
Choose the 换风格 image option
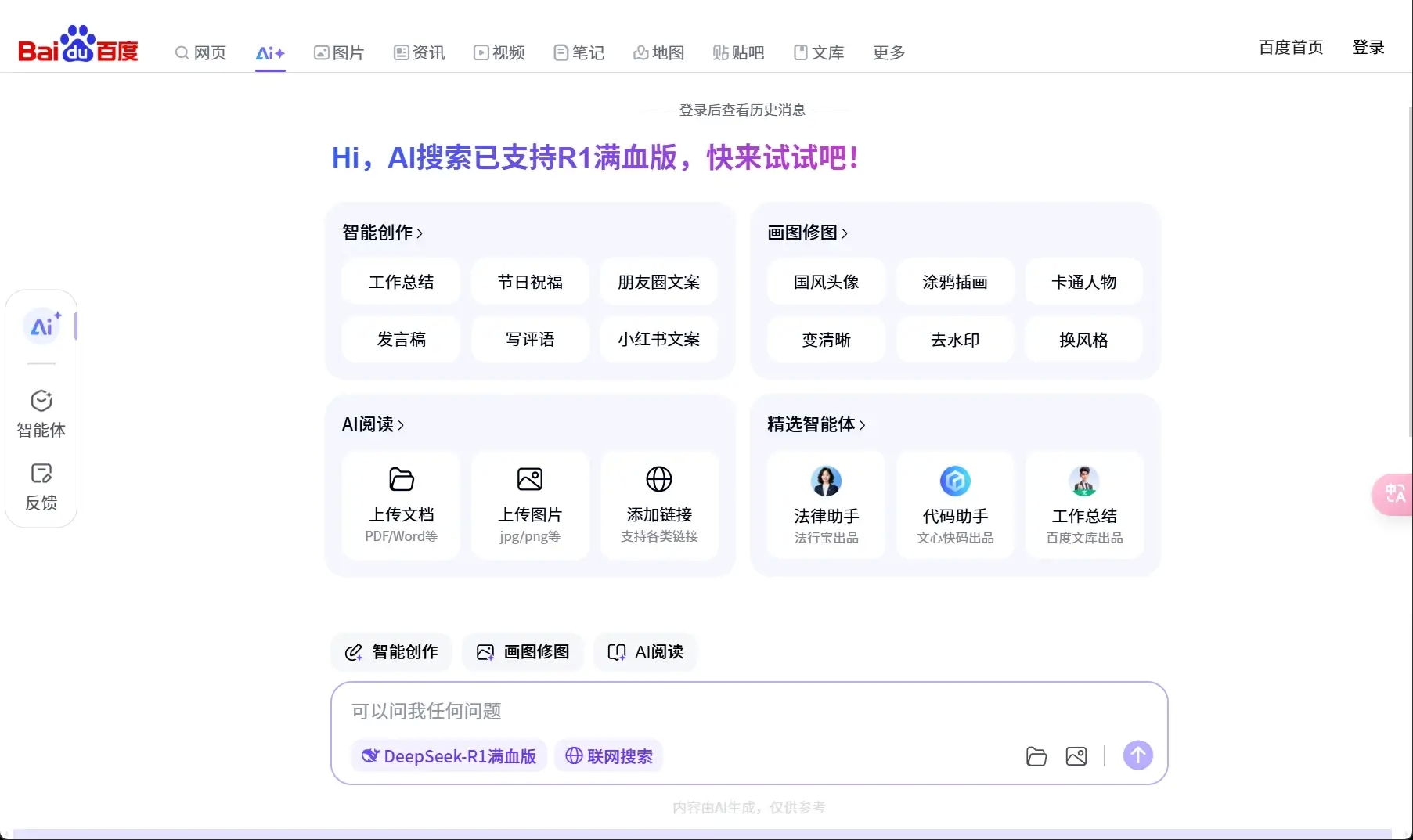tap(1084, 340)
